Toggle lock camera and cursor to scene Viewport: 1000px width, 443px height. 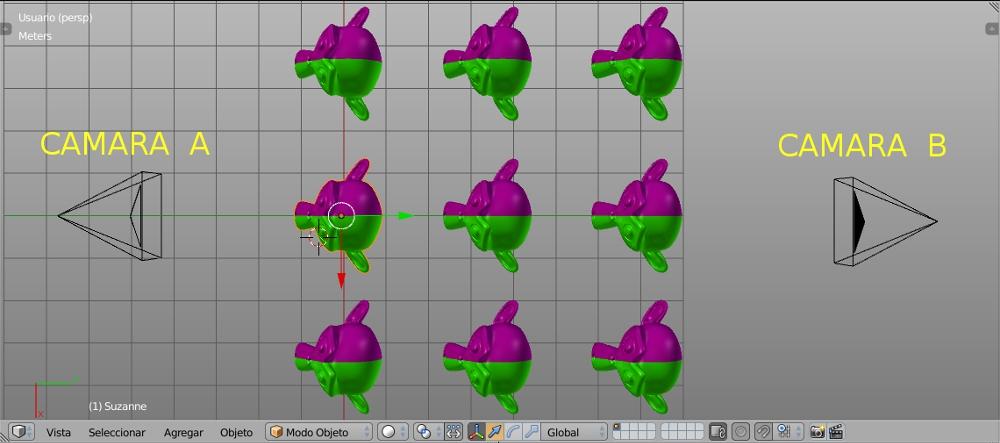pos(718,432)
